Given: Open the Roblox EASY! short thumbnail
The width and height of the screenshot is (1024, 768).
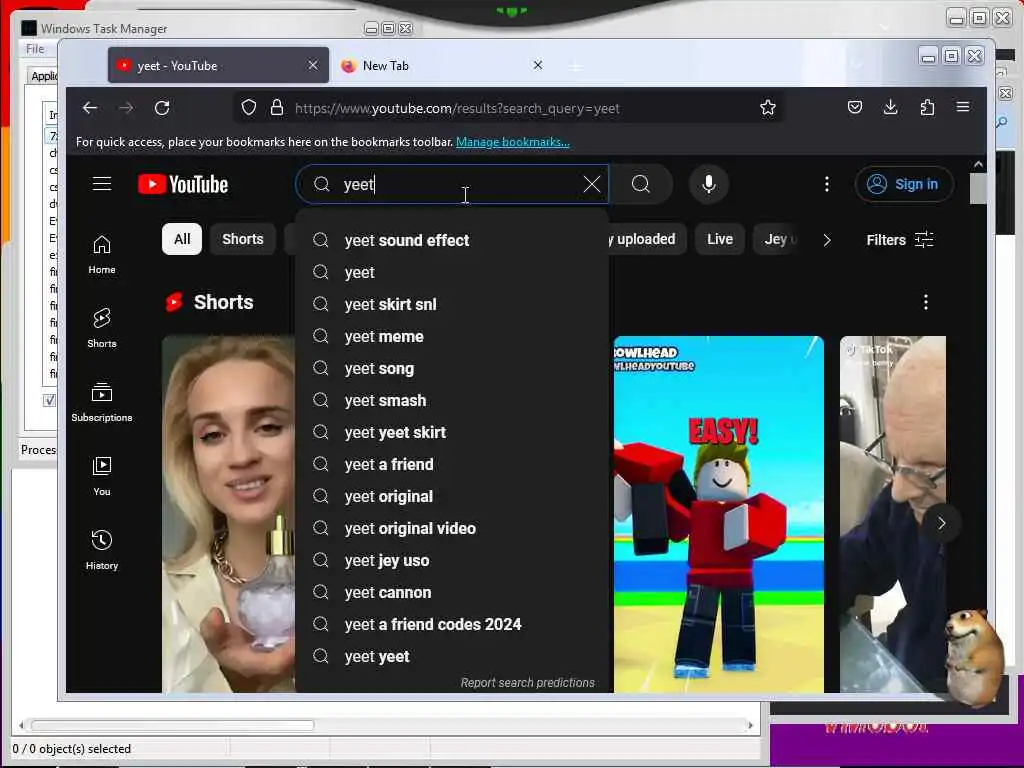Looking at the screenshot, I should click(x=719, y=514).
